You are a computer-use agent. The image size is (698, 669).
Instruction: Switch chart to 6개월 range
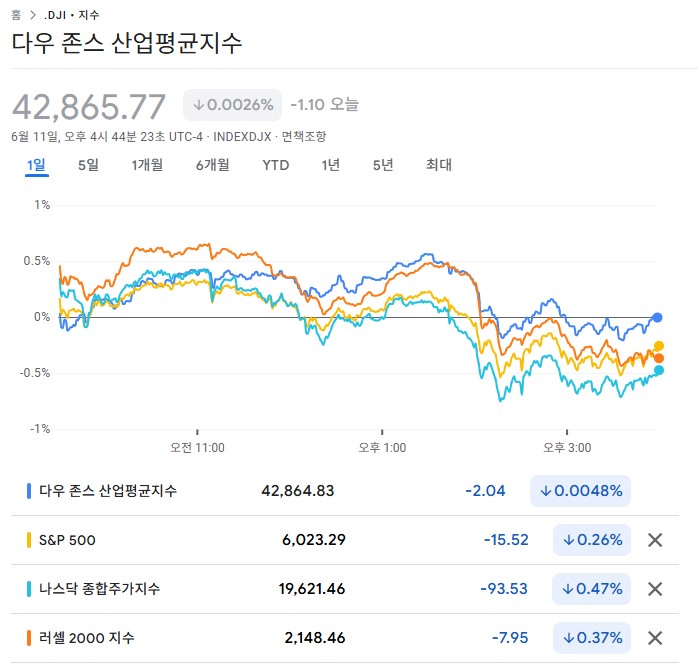213,165
